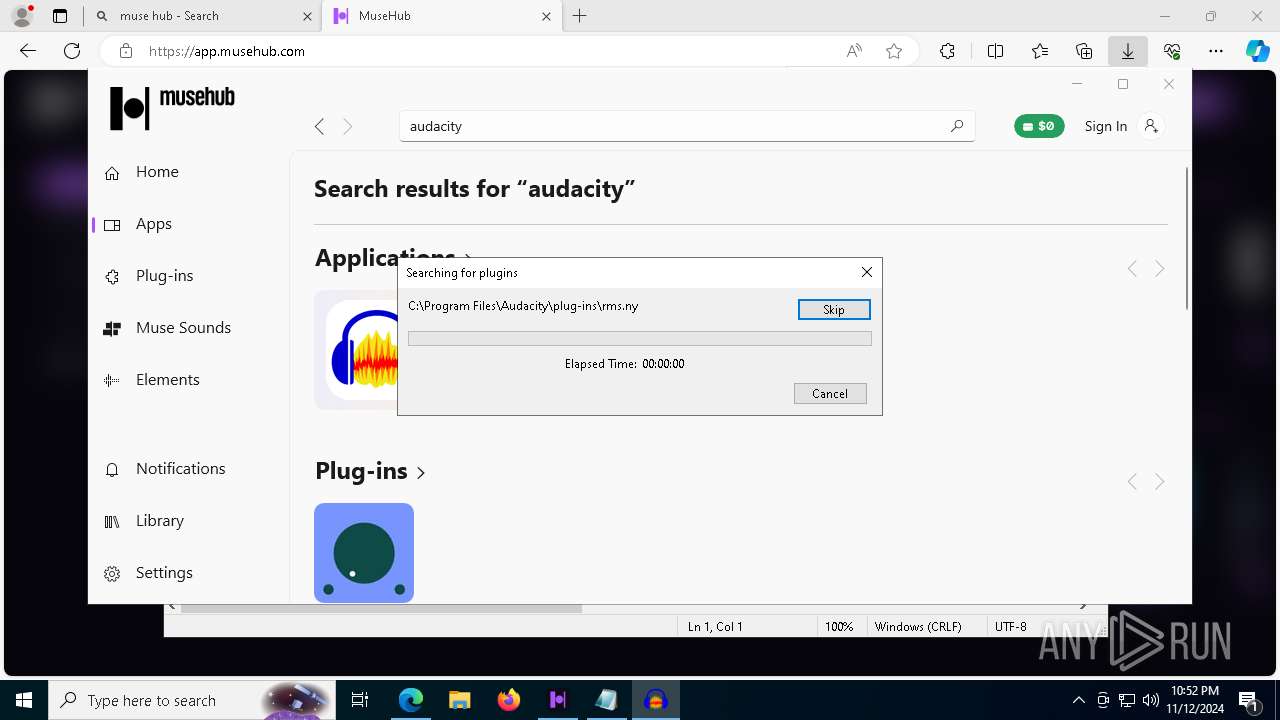Close the Searching for plugins dialog
This screenshot has height=720, width=1280.
point(867,272)
